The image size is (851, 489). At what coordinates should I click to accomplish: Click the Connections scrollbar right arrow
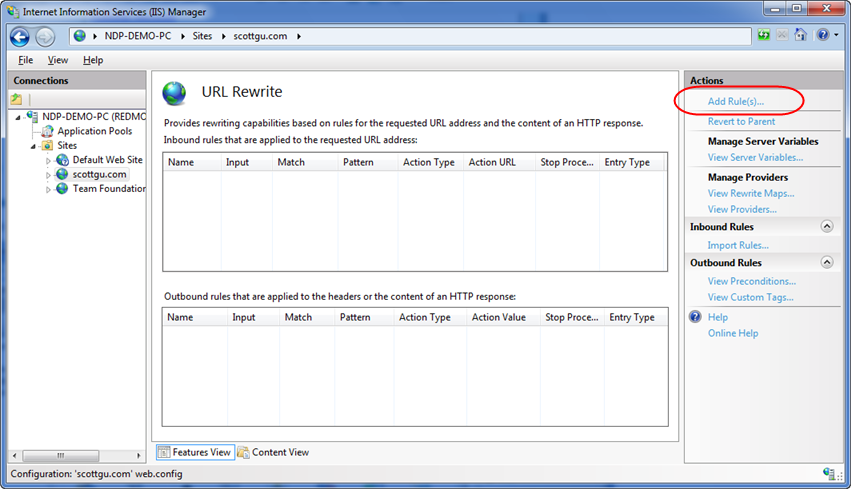tap(138, 455)
